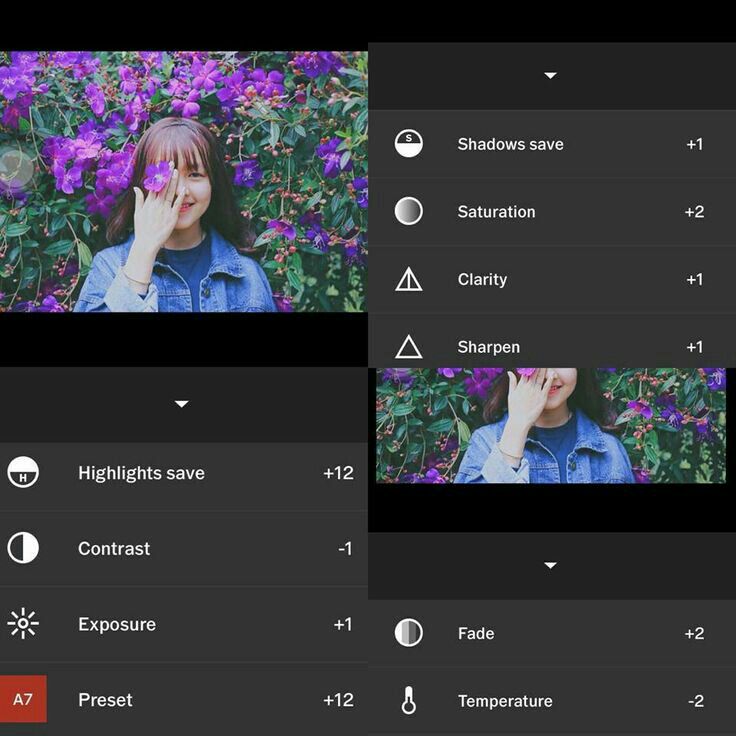Click the Highlights save +12 value

338,473
